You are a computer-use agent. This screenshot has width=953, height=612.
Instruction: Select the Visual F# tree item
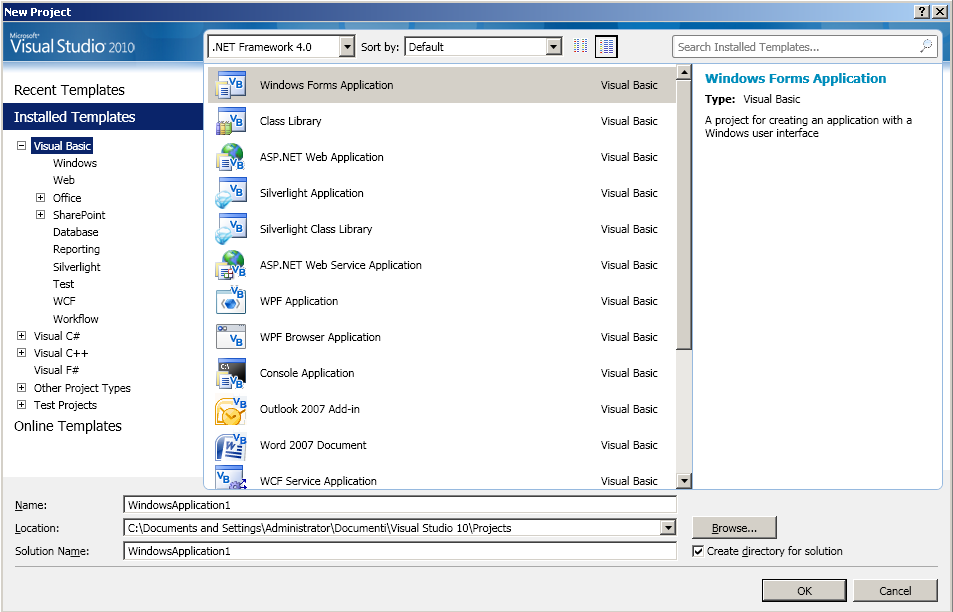pos(57,370)
